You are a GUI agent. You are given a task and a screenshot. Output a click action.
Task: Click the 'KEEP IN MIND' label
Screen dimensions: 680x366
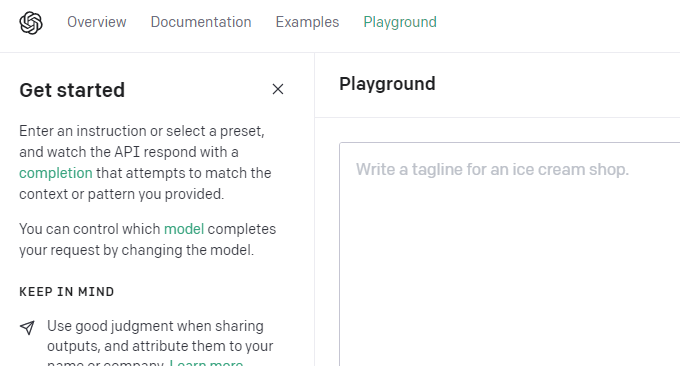tap(67, 292)
